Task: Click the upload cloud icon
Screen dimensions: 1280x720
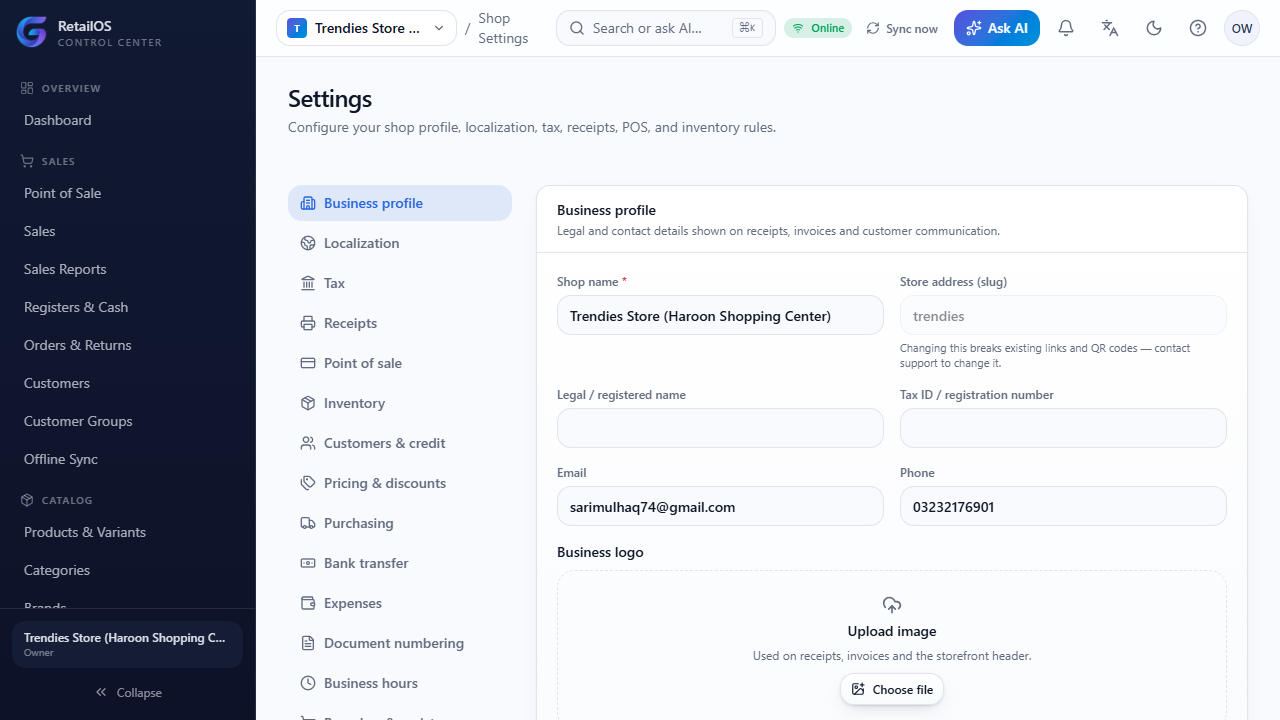Action: click(x=892, y=605)
